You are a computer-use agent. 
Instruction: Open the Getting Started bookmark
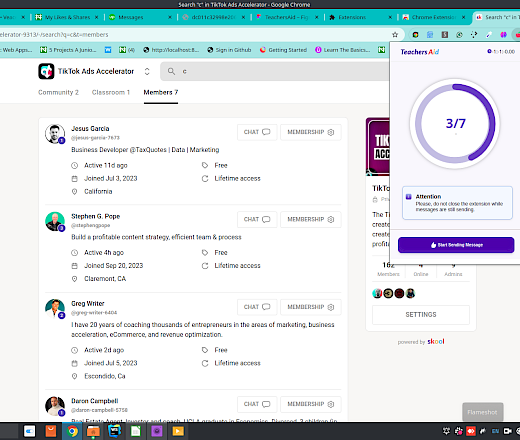tap(283, 50)
